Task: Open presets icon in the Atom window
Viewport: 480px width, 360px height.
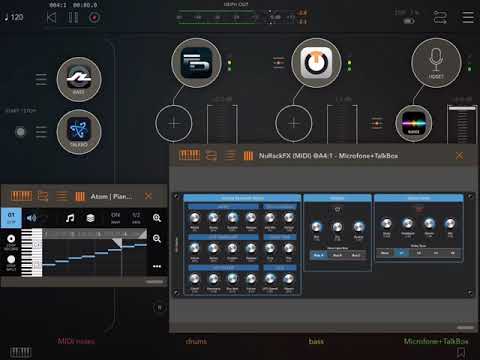Action: click(x=80, y=196)
